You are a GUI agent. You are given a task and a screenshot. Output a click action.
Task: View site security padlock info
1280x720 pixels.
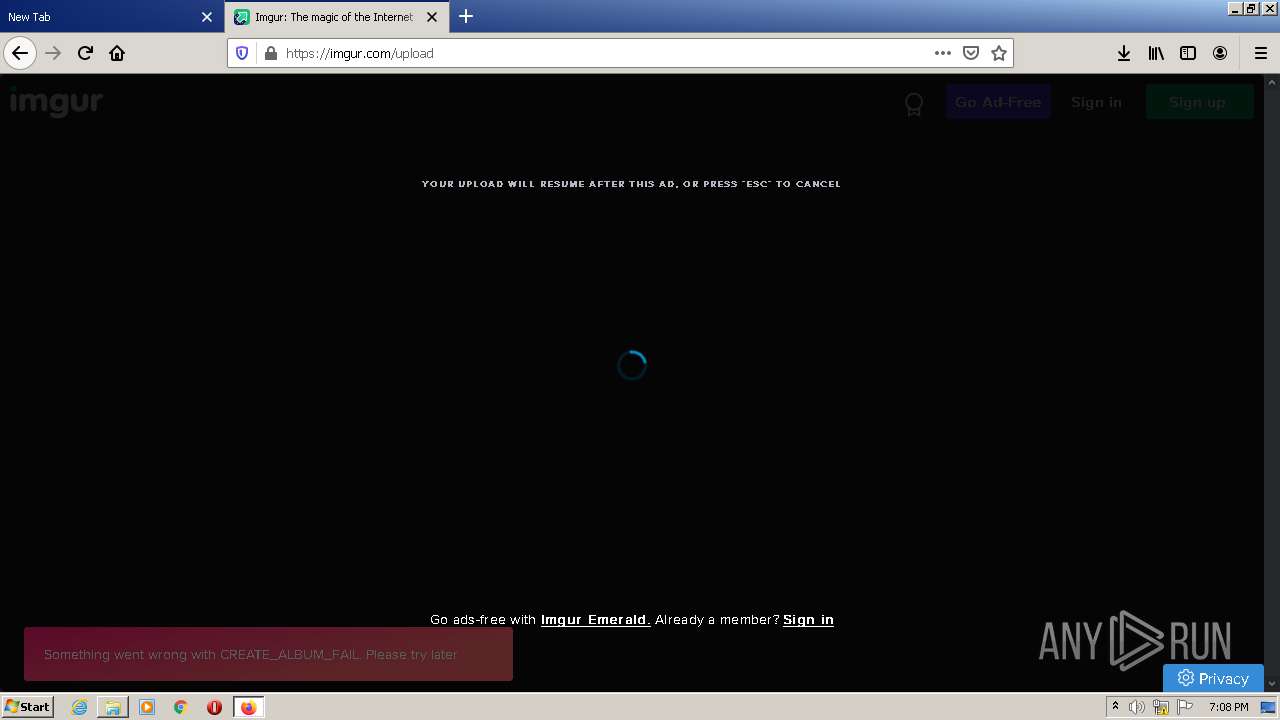(270, 53)
